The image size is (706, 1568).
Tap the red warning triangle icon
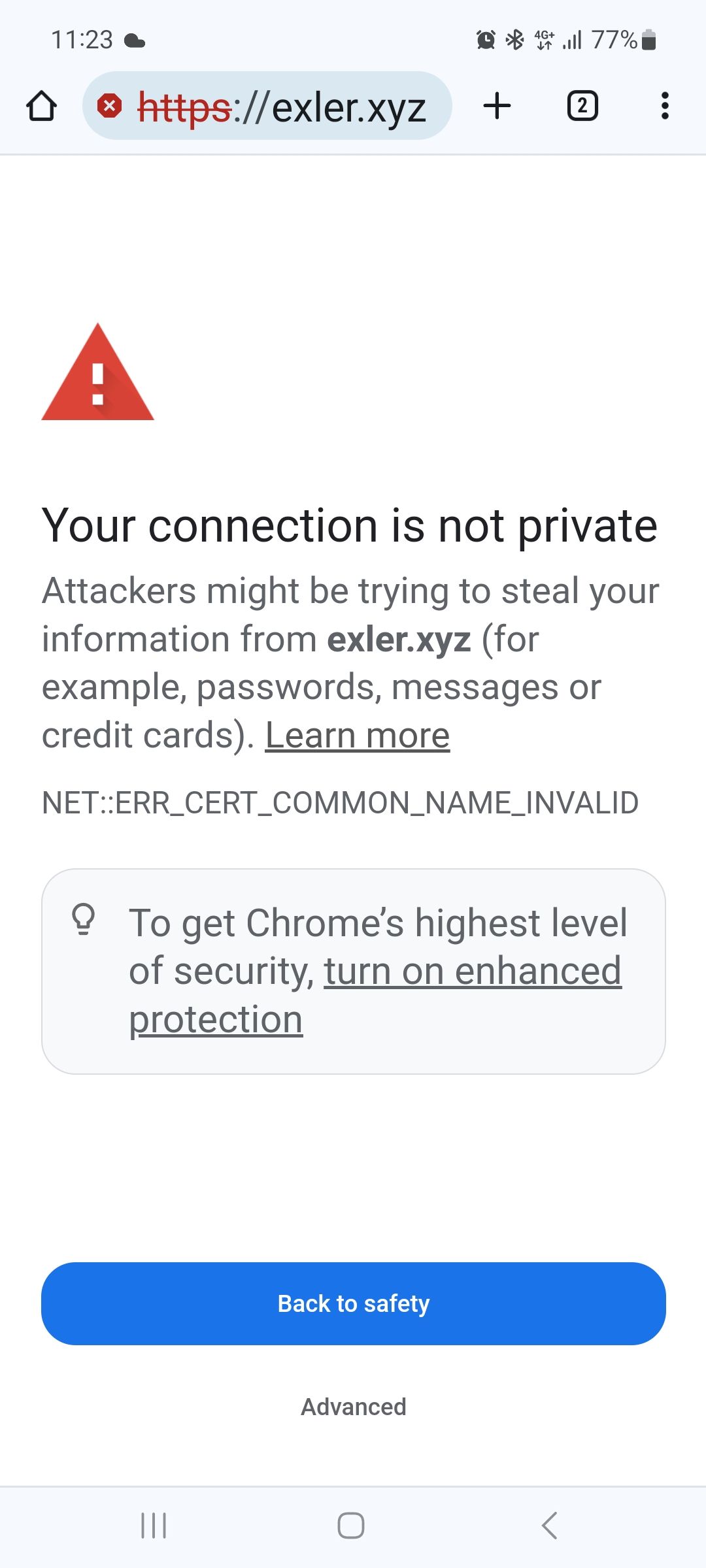pos(97,374)
